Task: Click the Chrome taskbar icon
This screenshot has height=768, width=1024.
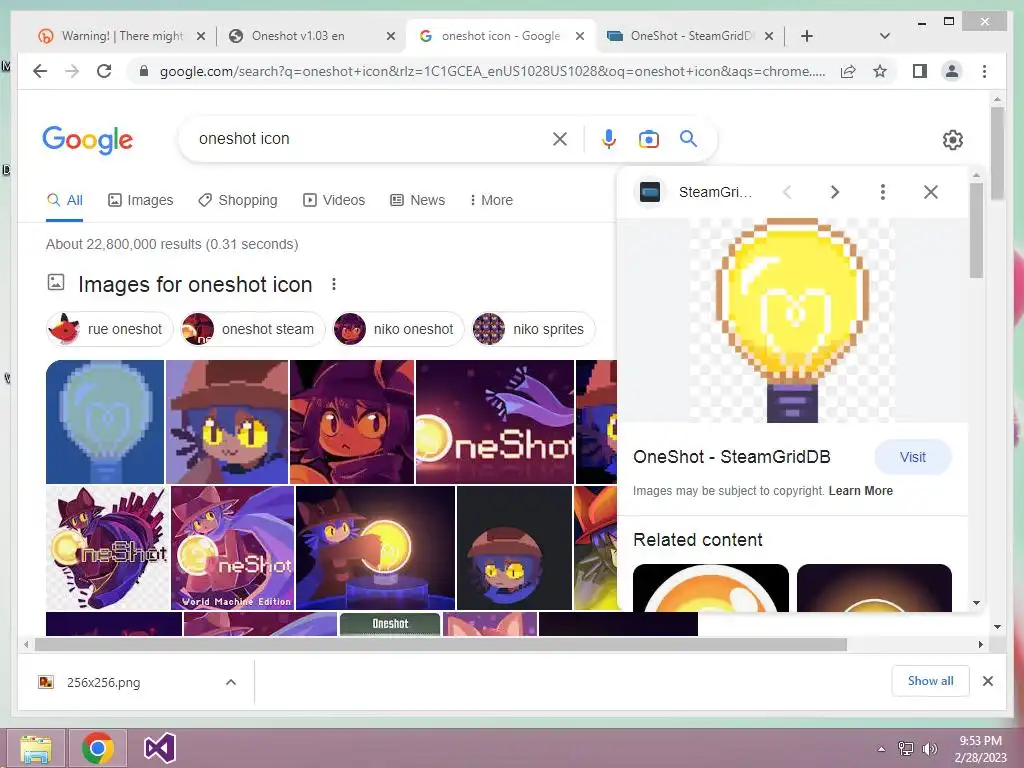Action: tap(97, 748)
